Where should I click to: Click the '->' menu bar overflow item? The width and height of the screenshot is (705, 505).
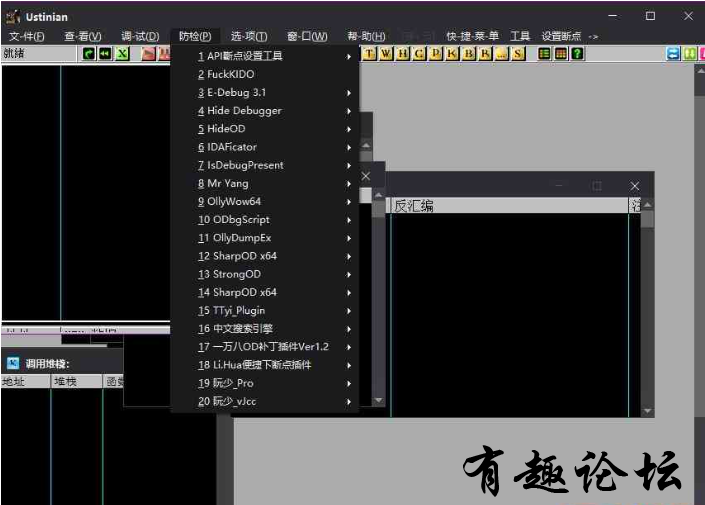[x=593, y=36]
